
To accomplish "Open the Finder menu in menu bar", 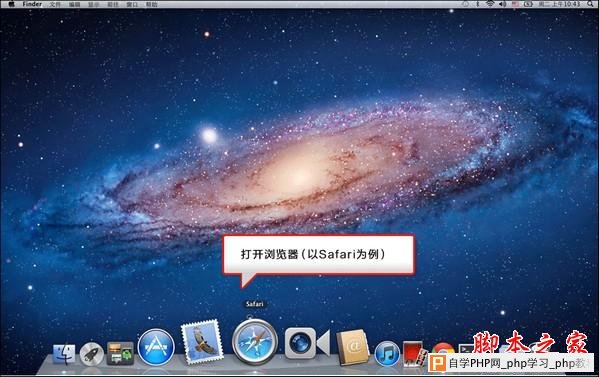I will [x=32, y=4].
